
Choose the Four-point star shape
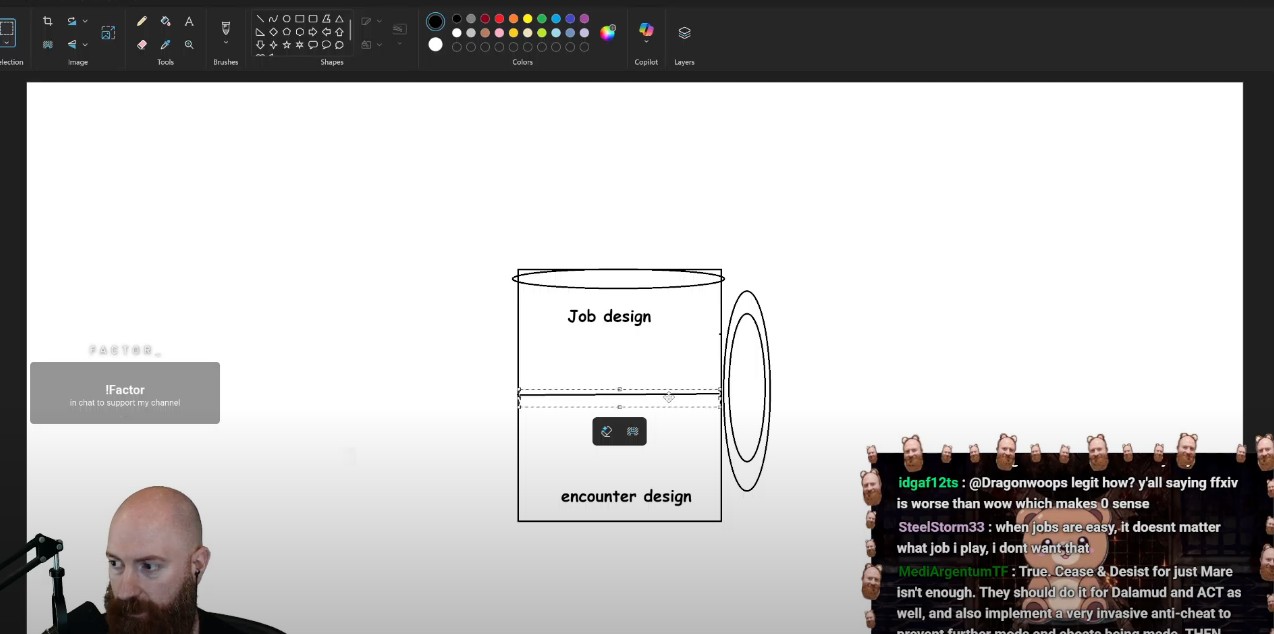coord(273,45)
